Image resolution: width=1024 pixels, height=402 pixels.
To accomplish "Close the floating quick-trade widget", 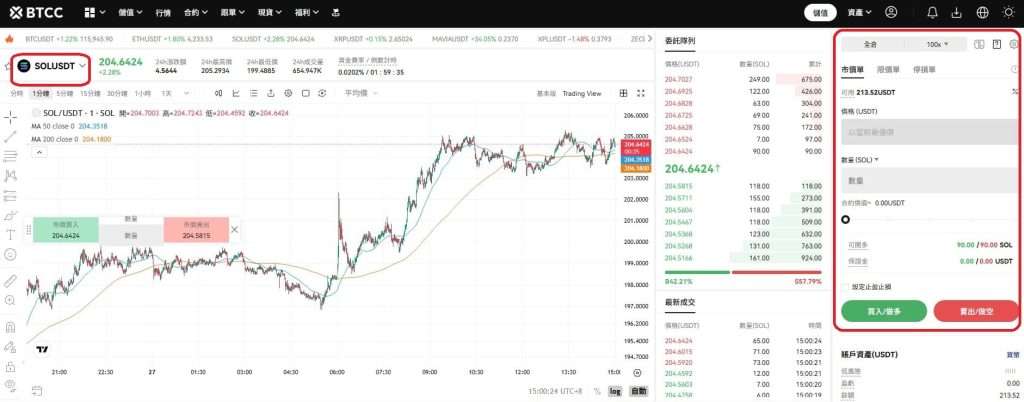I will pyautogui.click(x=234, y=230).
